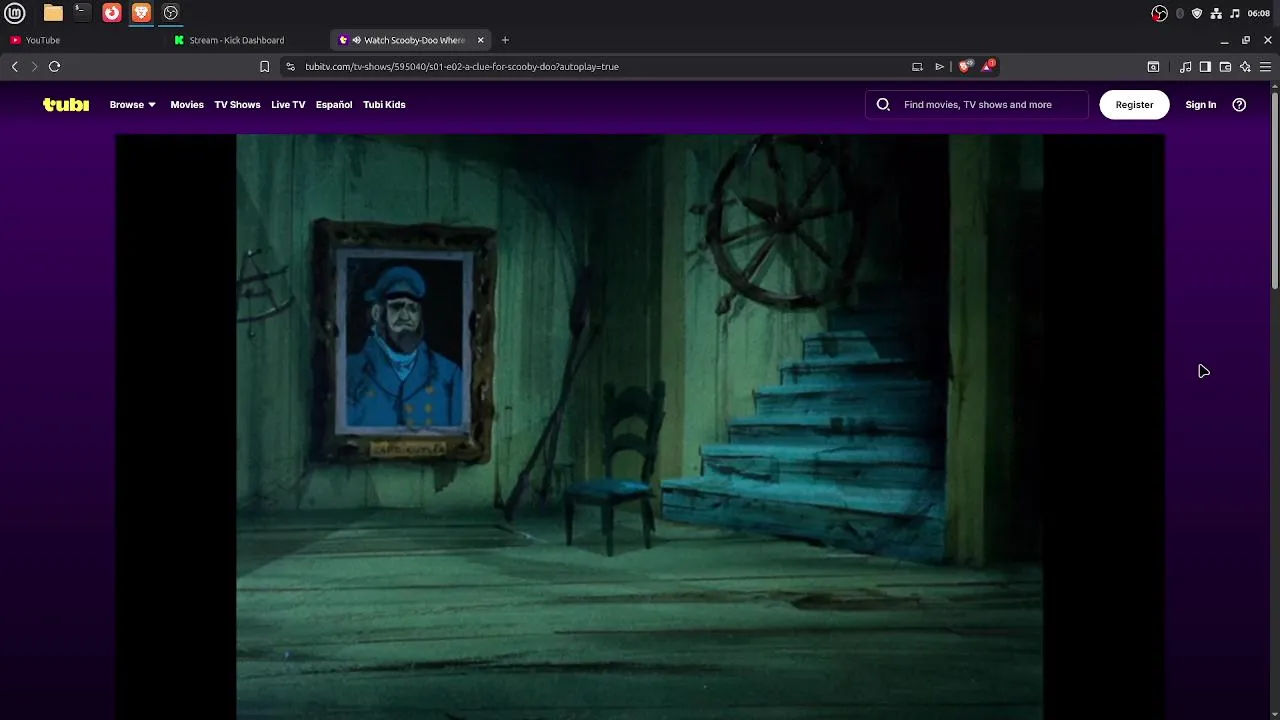Open the TV Shows section
This screenshot has height=720, width=1280.
click(237, 104)
